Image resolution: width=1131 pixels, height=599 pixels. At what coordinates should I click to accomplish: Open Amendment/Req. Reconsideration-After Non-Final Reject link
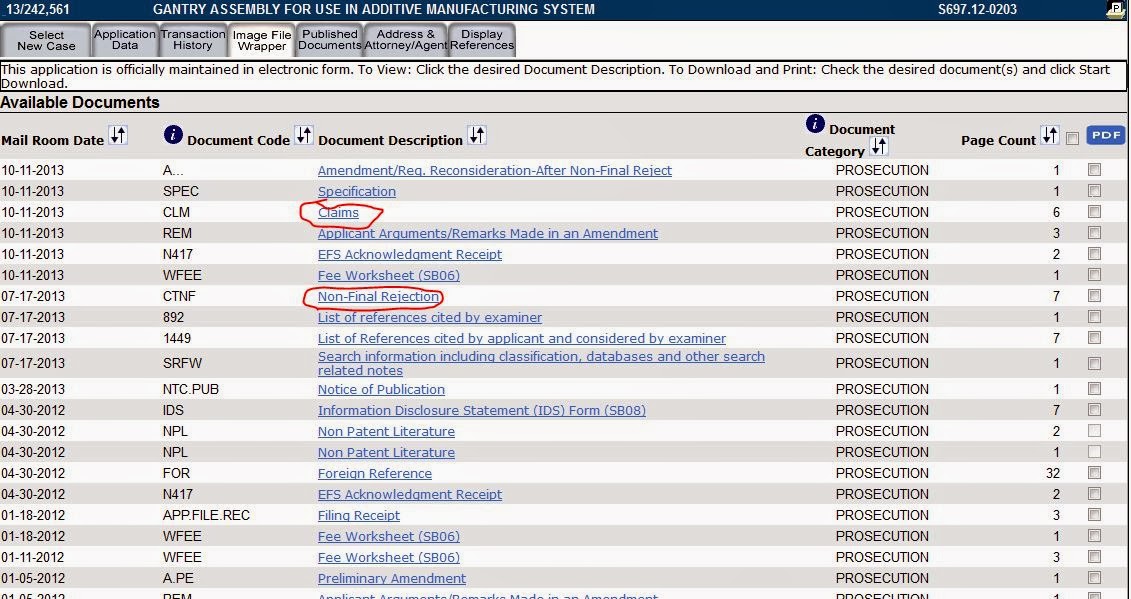click(495, 170)
